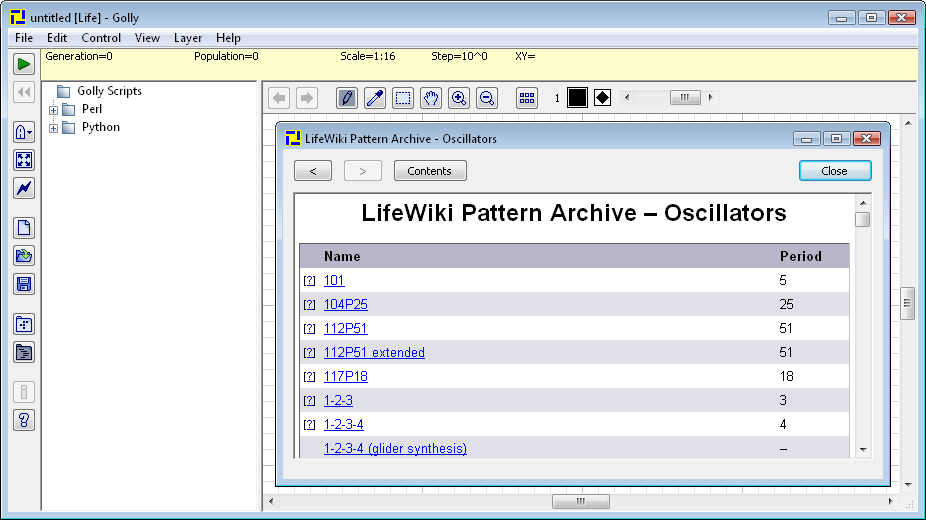Image resolution: width=926 pixels, height=520 pixels.
Task: Click the forward '>' button in the archive window
Action: tap(363, 171)
